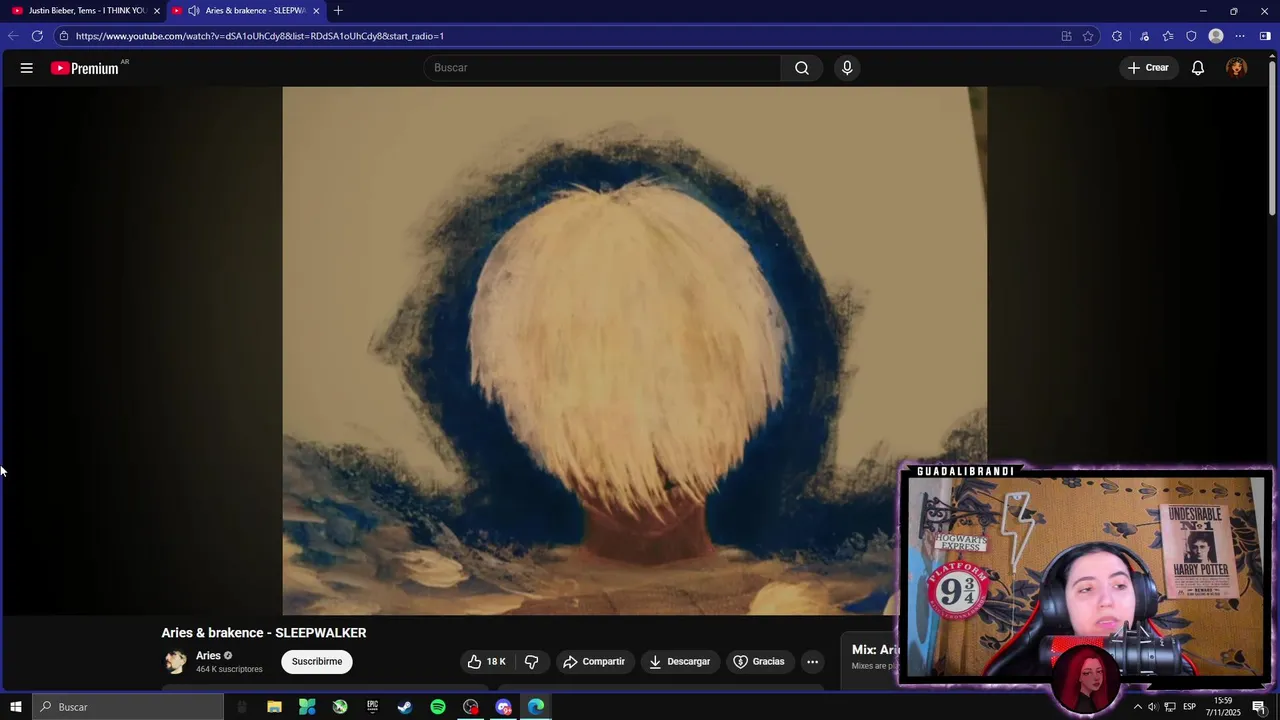
Task: Reload the page in the browser
Action: 37,36
